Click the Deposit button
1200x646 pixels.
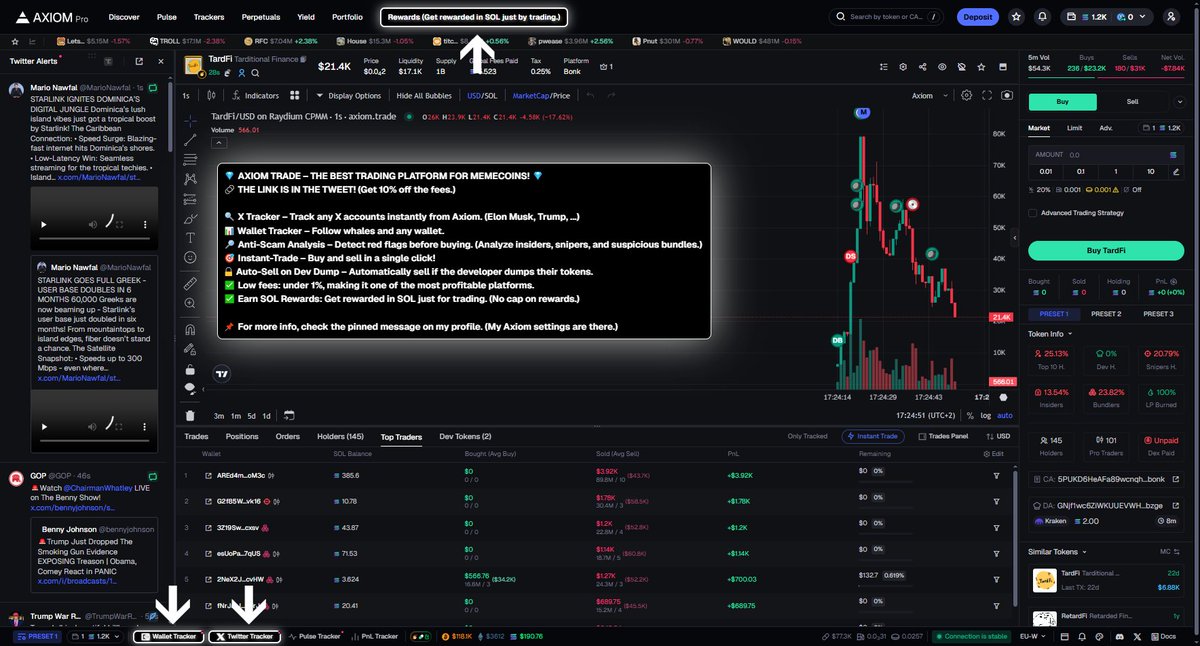977,17
